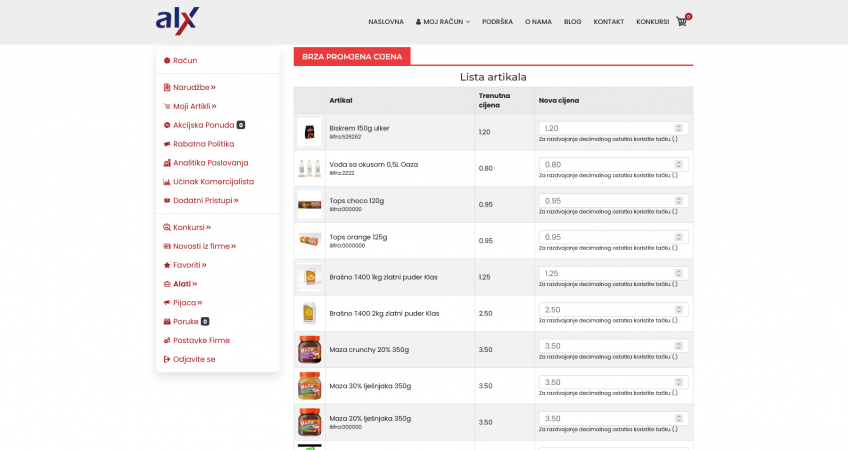848x450 pixels.
Task: Click the Novosti iz firme news icon
Action: pyautogui.click(x=167, y=246)
